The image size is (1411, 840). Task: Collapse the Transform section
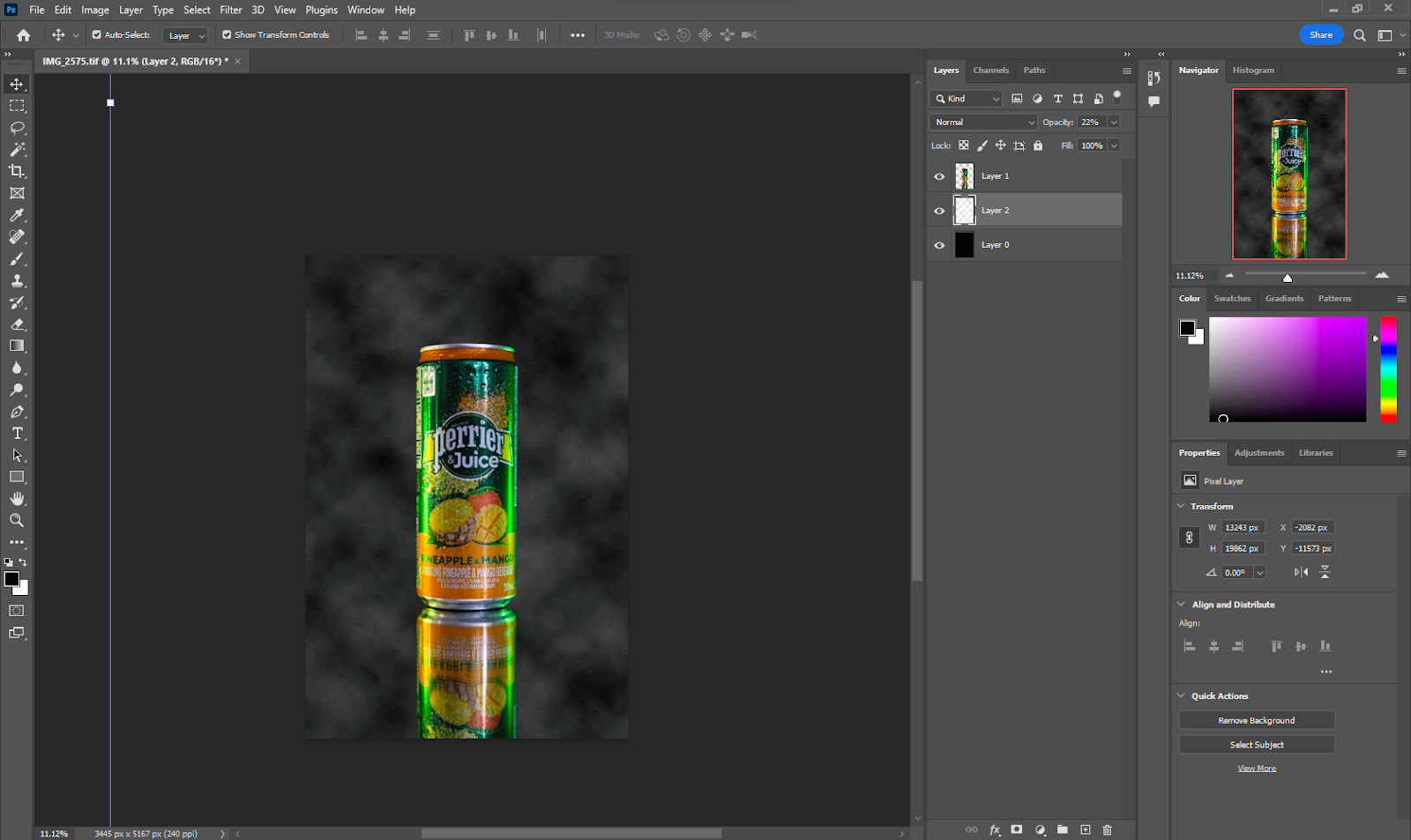[1182, 506]
